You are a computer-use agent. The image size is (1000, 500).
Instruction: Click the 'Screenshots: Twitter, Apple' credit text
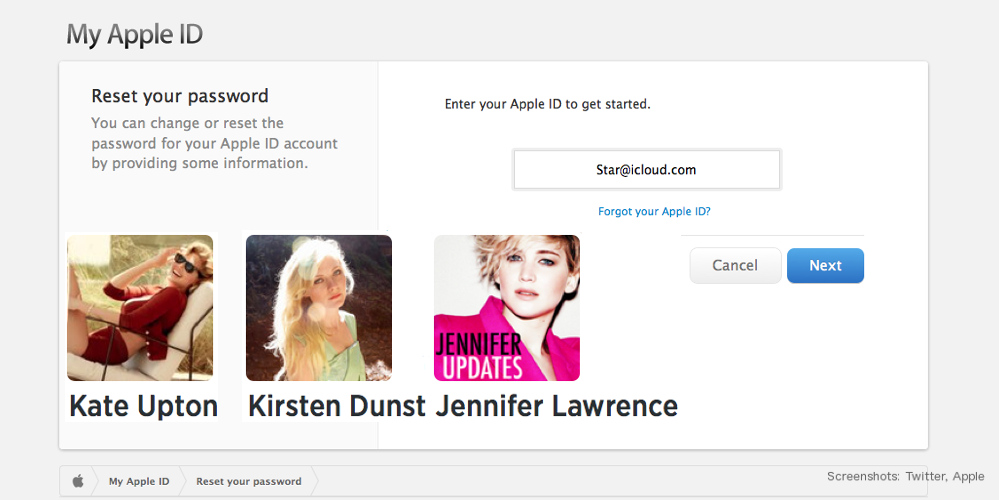tap(906, 476)
